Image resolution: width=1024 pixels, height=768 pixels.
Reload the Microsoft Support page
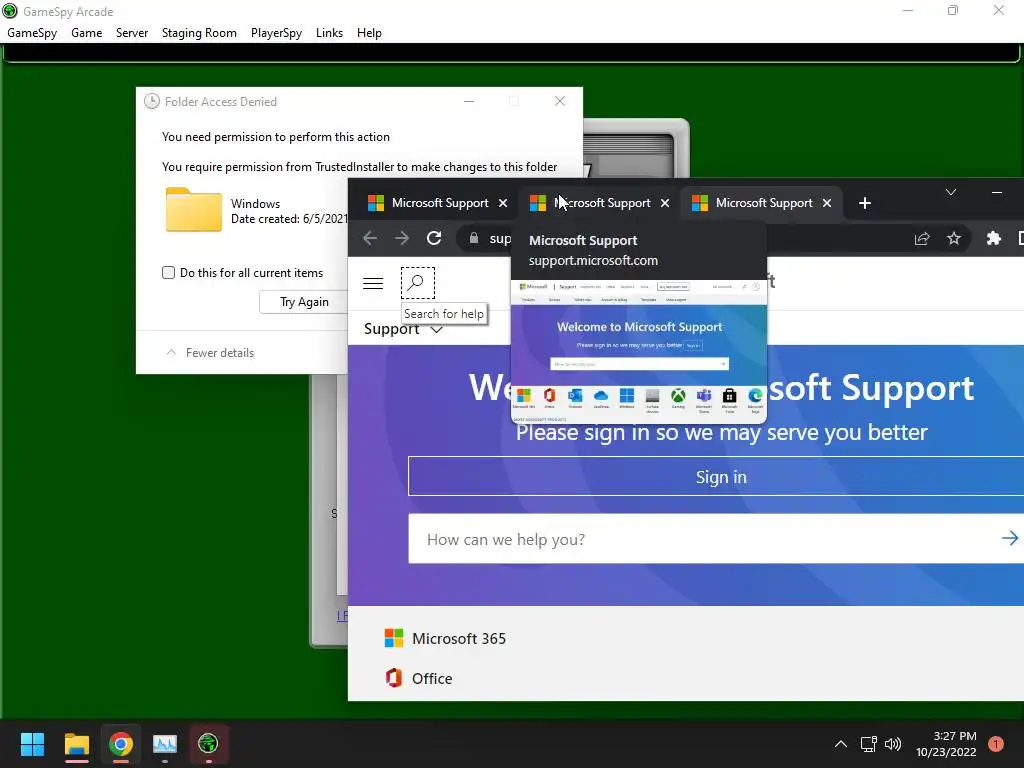[x=434, y=238]
